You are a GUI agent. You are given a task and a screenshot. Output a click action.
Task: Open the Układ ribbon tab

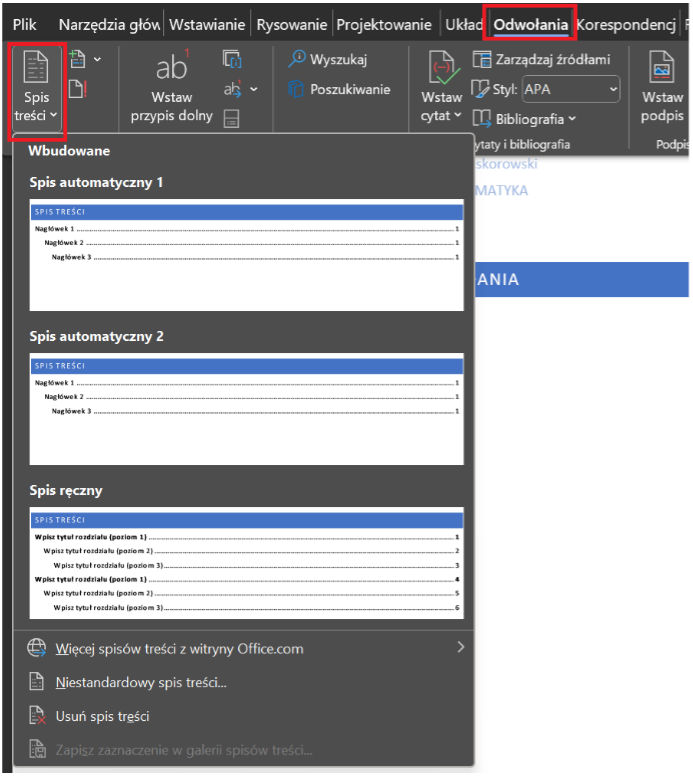tap(463, 25)
